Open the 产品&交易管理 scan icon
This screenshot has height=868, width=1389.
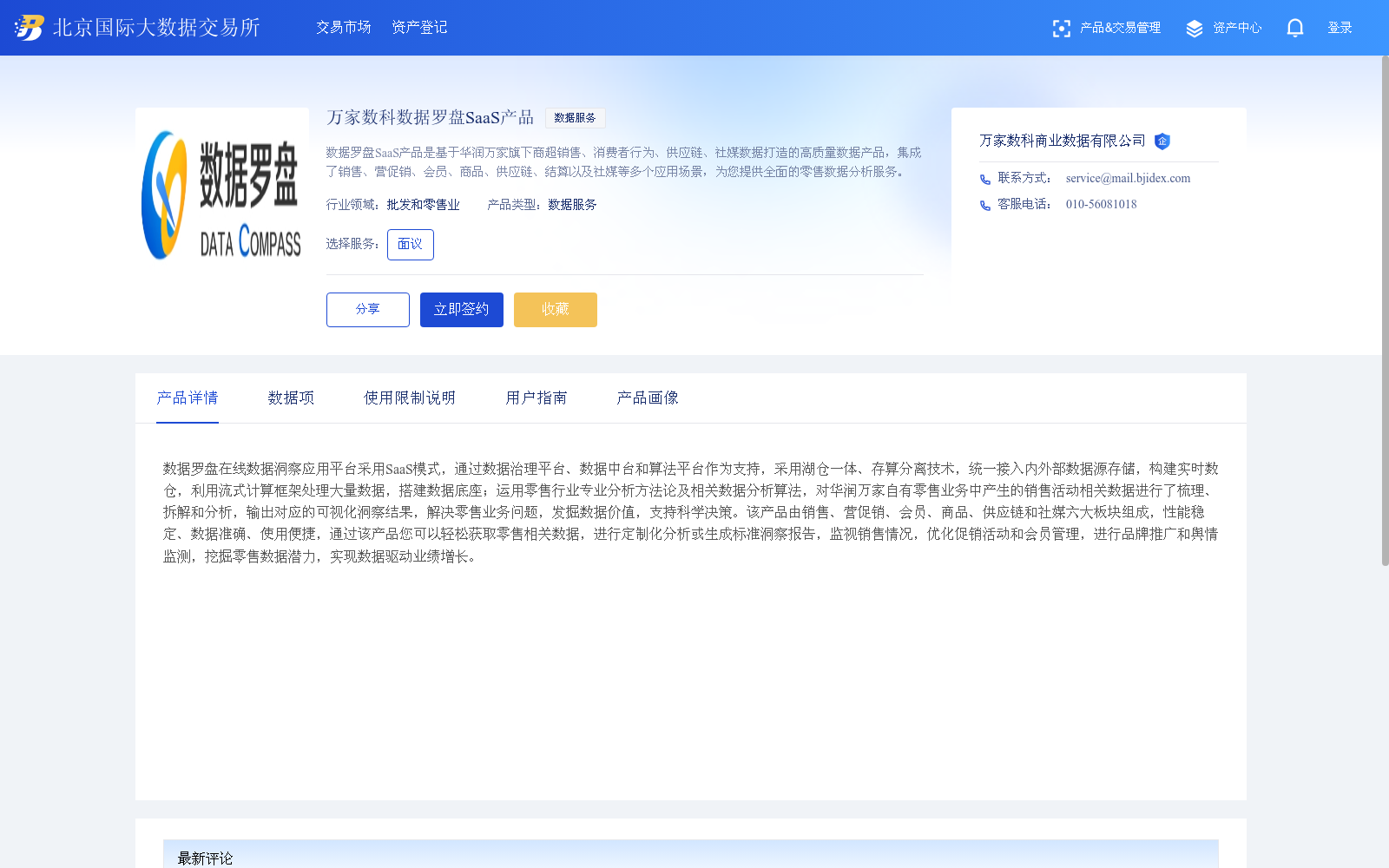pos(1061,29)
